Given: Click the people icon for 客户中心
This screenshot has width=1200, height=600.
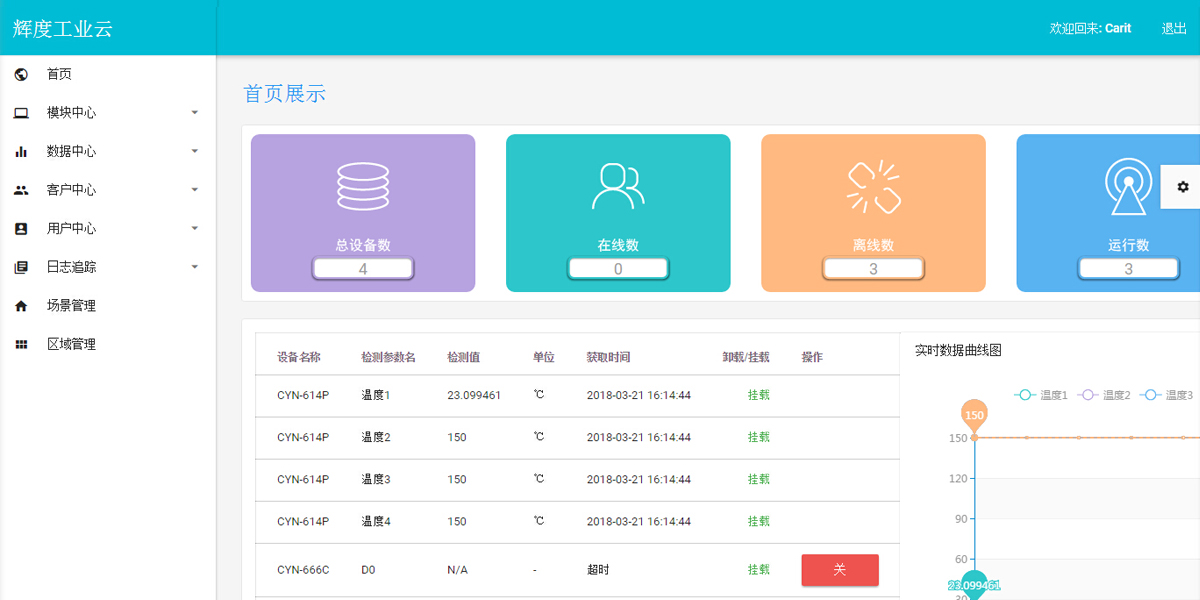Looking at the screenshot, I should (x=21, y=190).
